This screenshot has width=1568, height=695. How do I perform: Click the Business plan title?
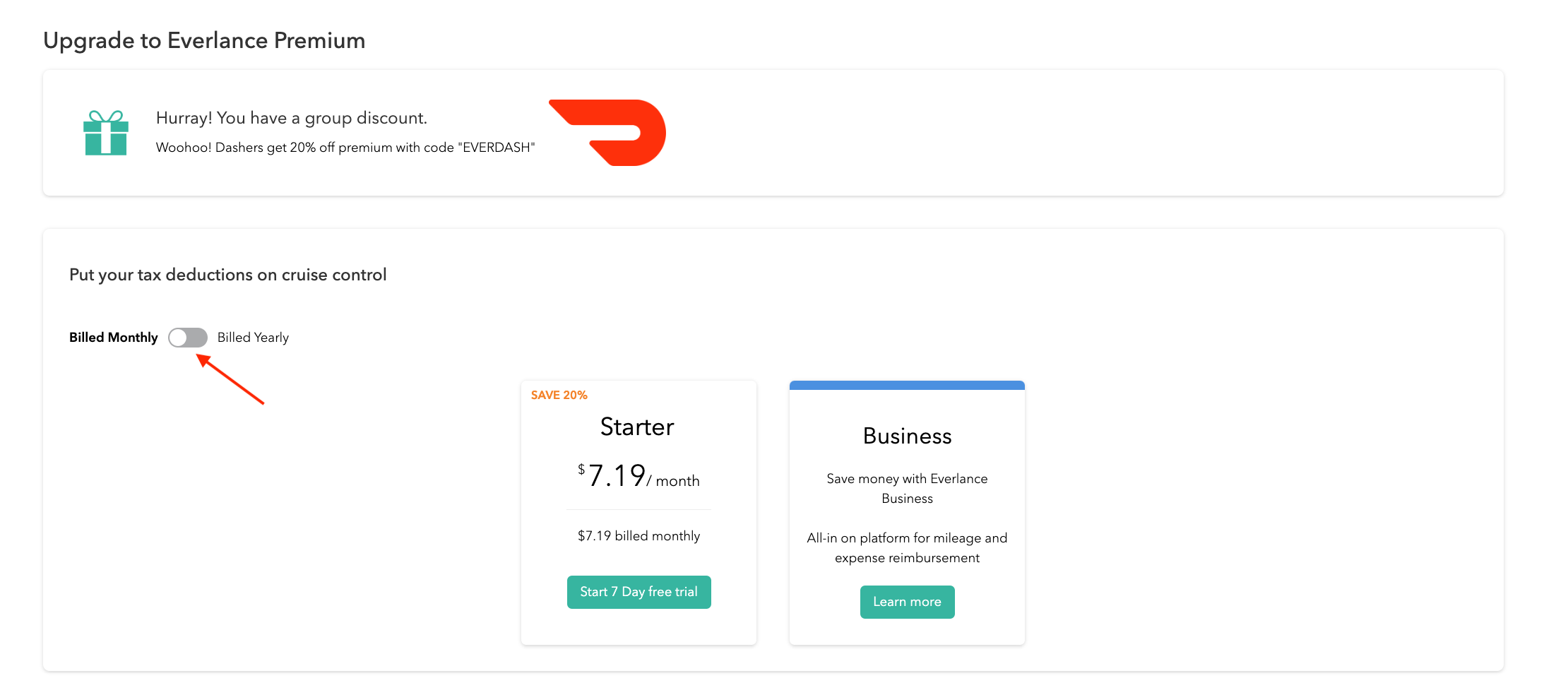907,436
